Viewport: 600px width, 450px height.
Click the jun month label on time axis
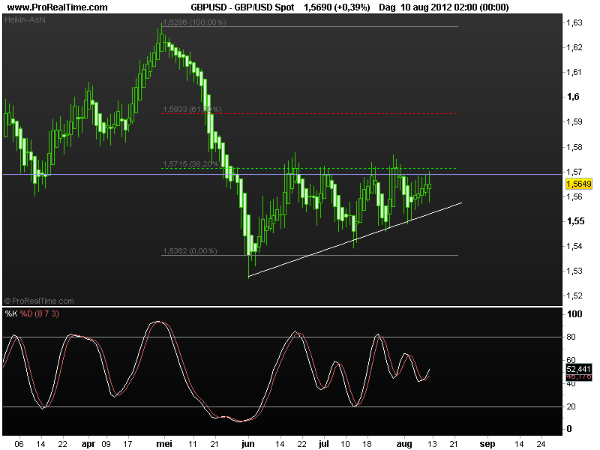pos(248,444)
